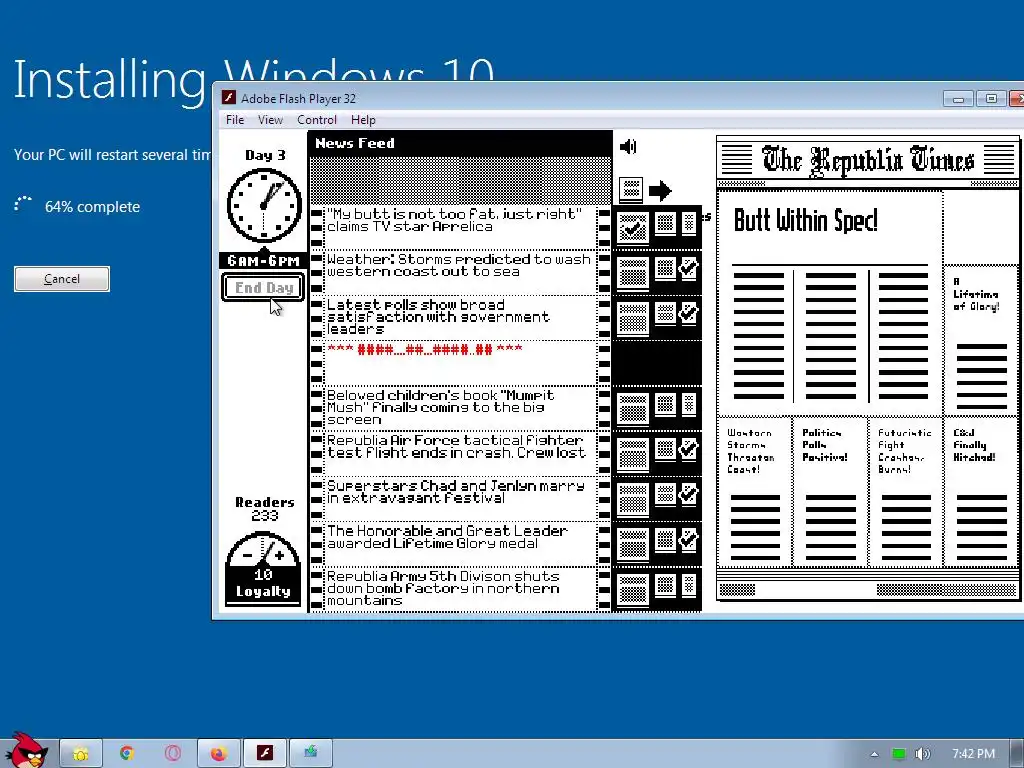Viewport: 1024px width, 768px height.
Task: Pick medium article size for butt story
Action: (665, 223)
